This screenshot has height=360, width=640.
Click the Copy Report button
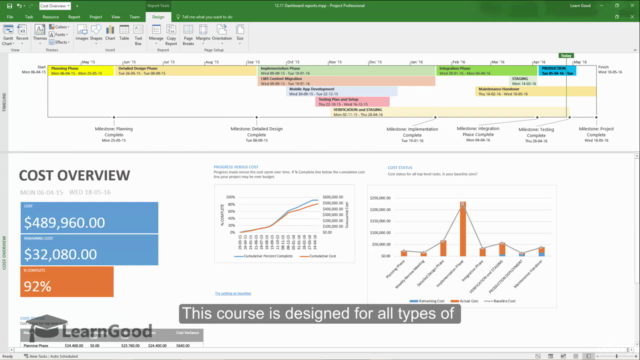click(x=171, y=35)
